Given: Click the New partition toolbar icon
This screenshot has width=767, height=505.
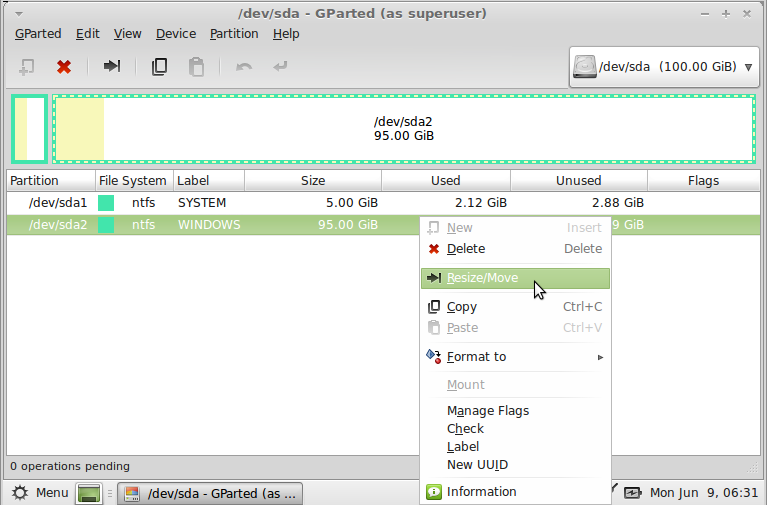Looking at the screenshot, I should (26, 67).
